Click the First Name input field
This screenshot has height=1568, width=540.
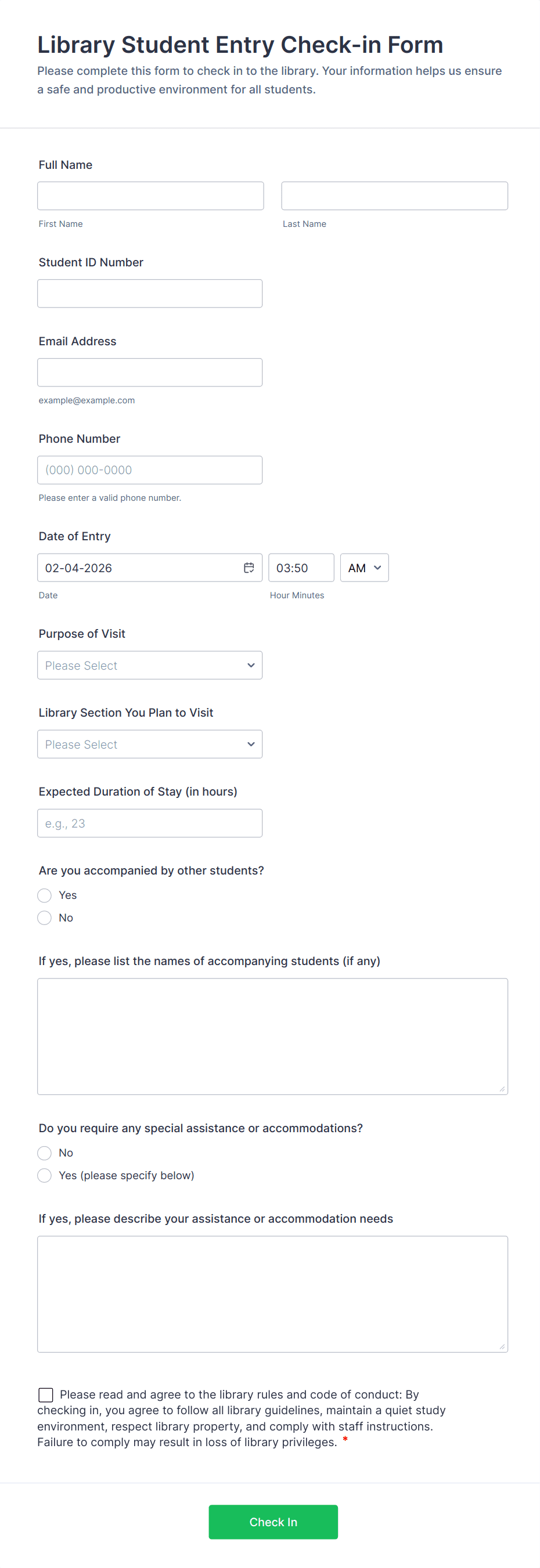click(150, 196)
